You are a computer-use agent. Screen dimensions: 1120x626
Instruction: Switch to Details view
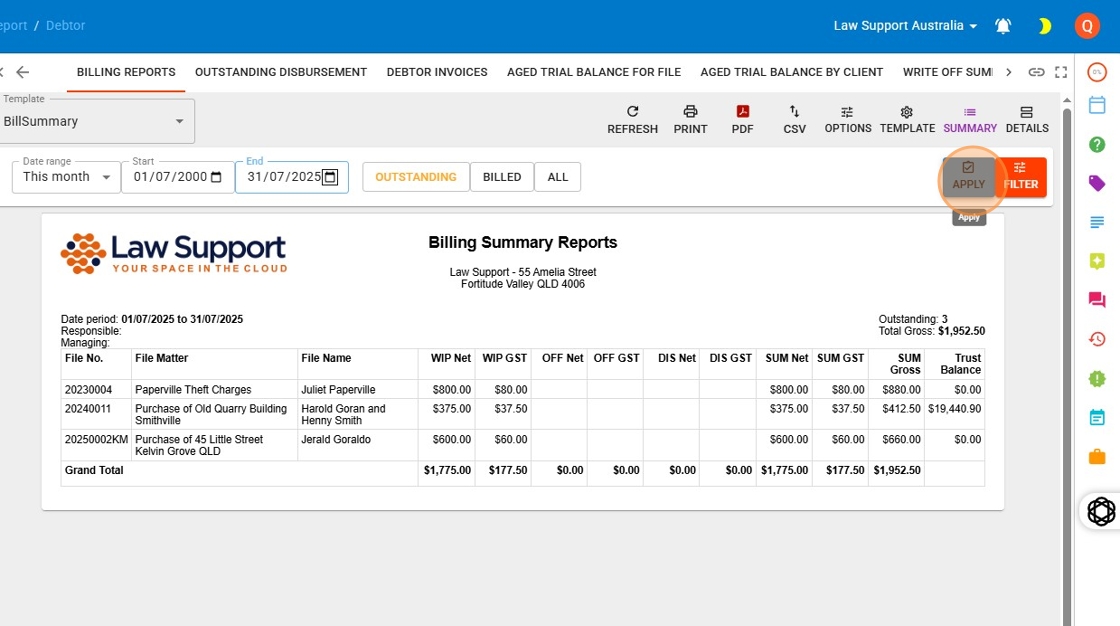click(x=1026, y=119)
